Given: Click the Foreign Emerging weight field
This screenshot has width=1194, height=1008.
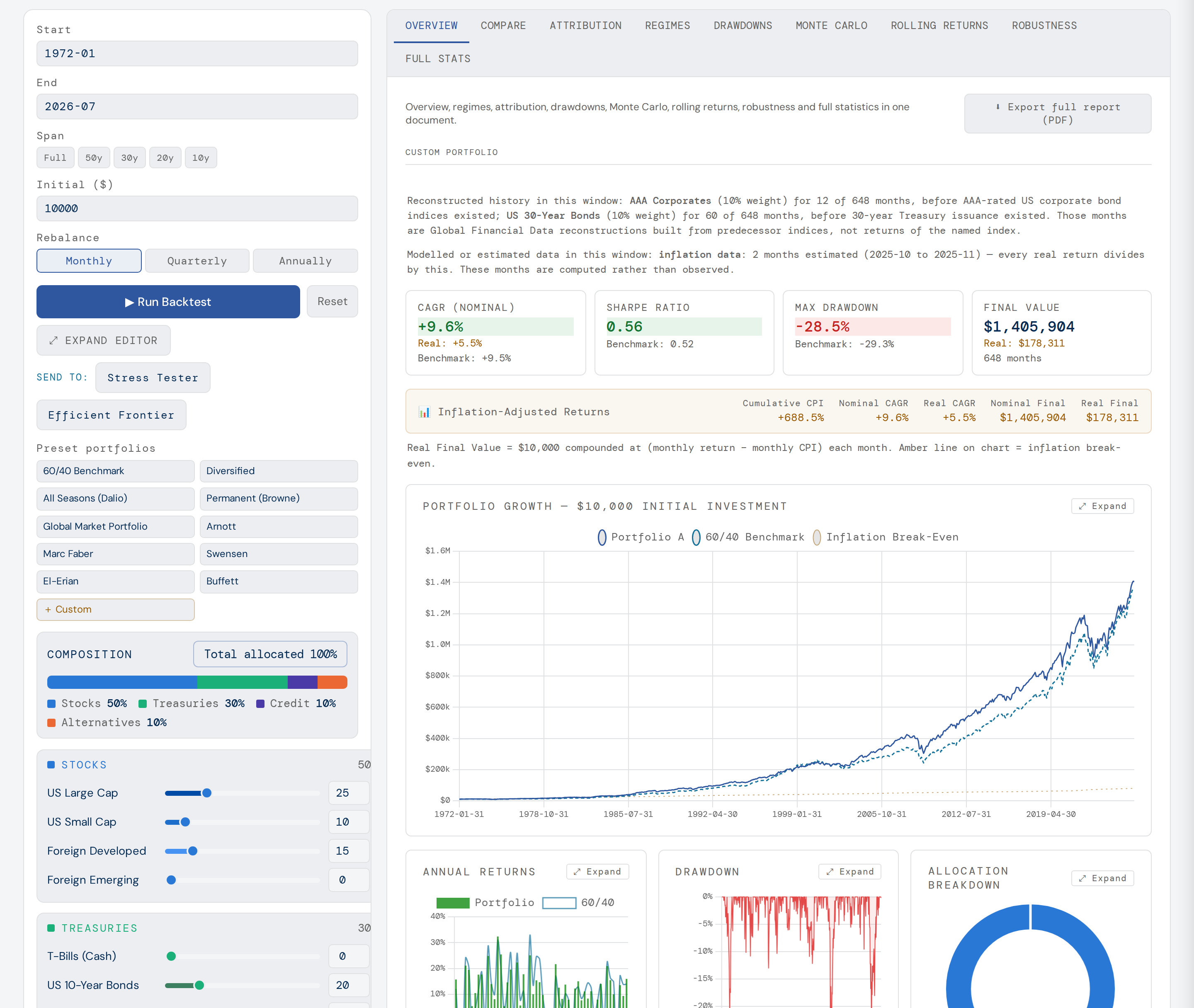Looking at the screenshot, I should click(x=349, y=880).
